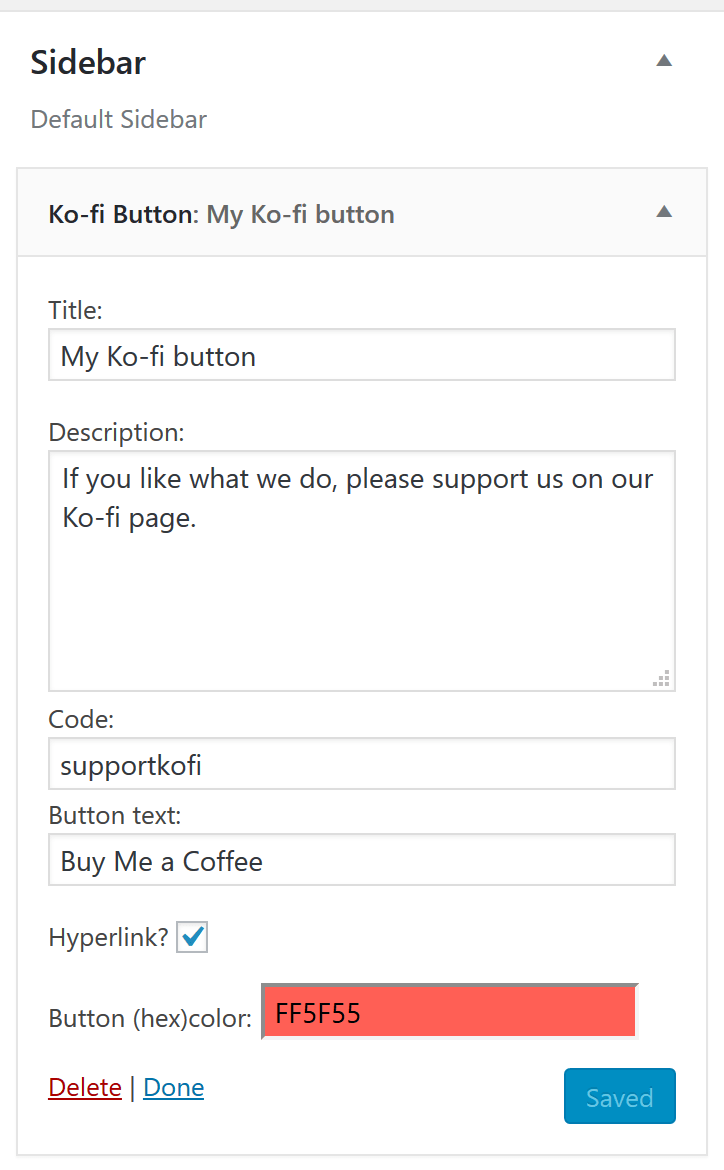Select the Description textarea

pyautogui.click(x=361, y=570)
